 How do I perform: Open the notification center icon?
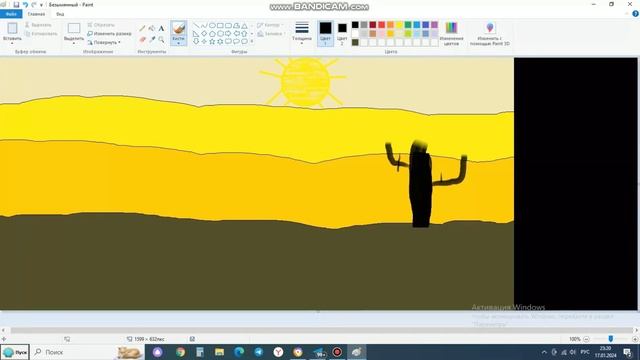pos(627,352)
